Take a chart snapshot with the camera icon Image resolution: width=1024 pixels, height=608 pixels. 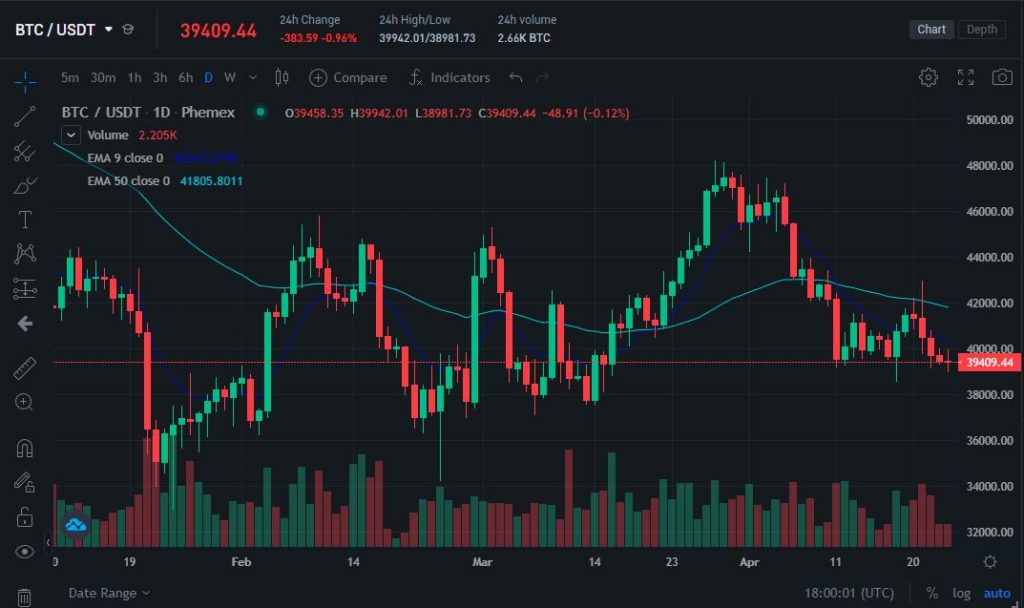tap(1002, 77)
